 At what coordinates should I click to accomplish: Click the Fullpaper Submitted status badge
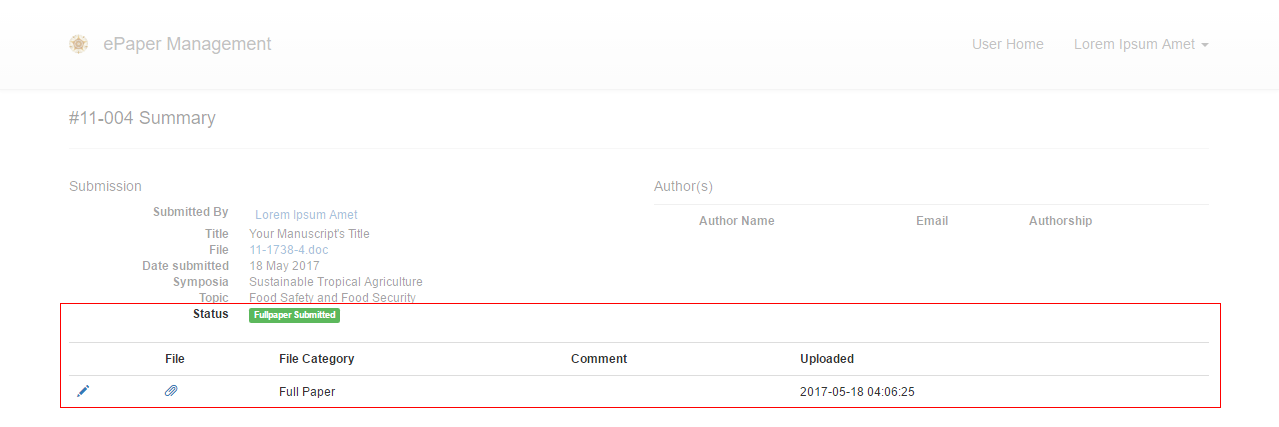tap(294, 315)
